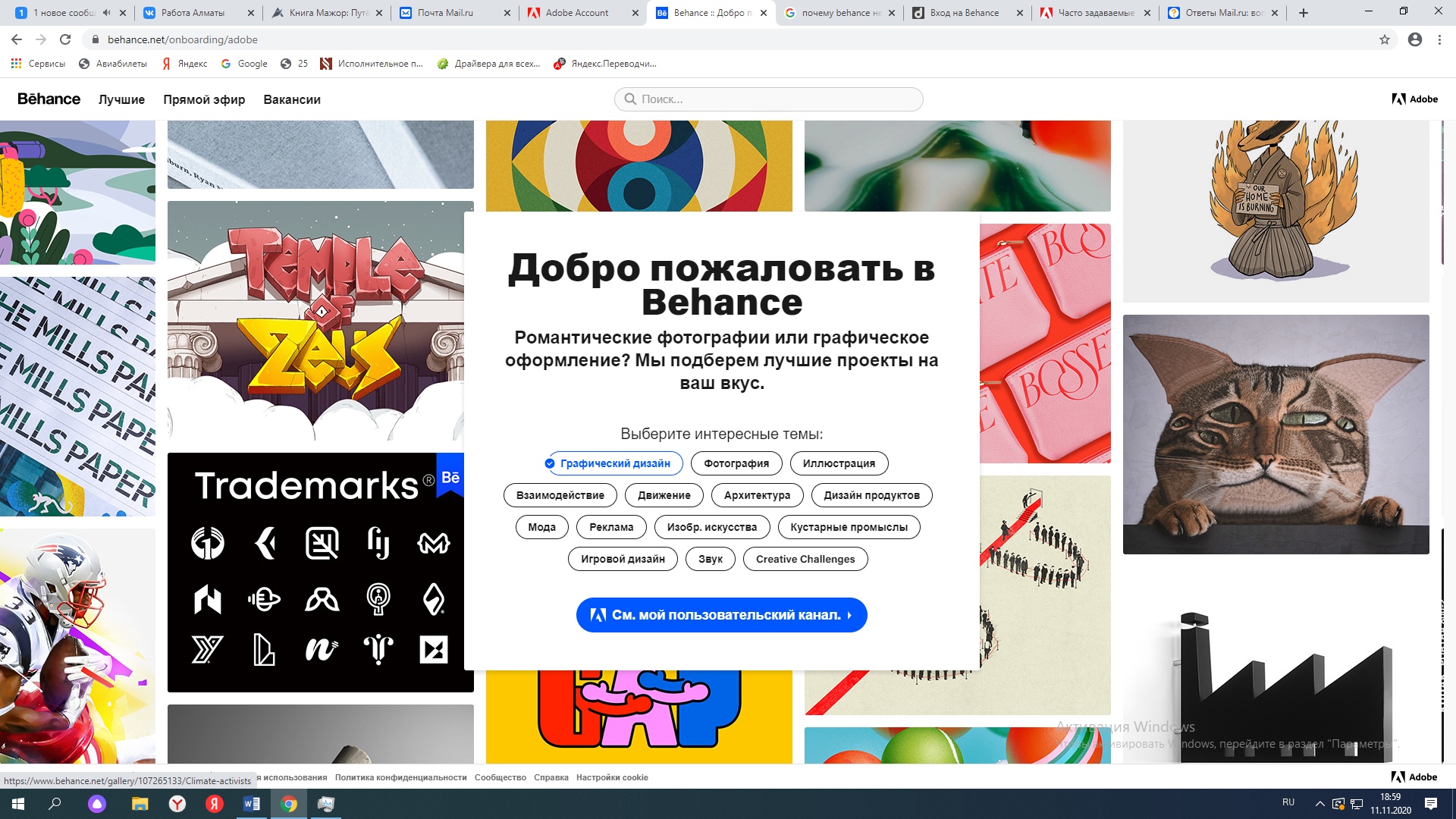This screenshot has height=819, width=1456.
Task: Open the Our Home Is Burning thumbnail
Action: 1276,212
